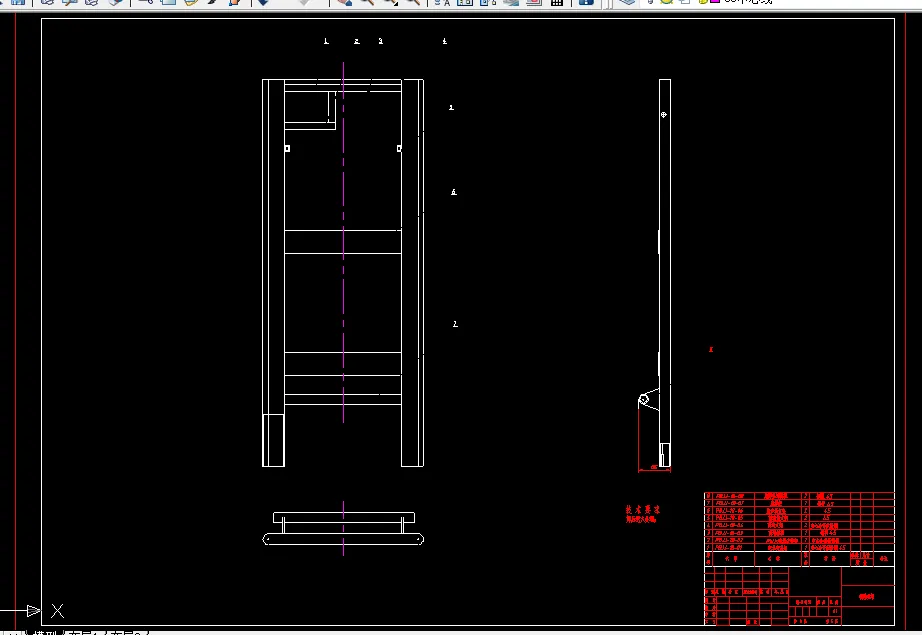The width and height of the screenshot is (922, 635).
Task: Select the upper plate in the bottom view
Action: tap(344, 517)
